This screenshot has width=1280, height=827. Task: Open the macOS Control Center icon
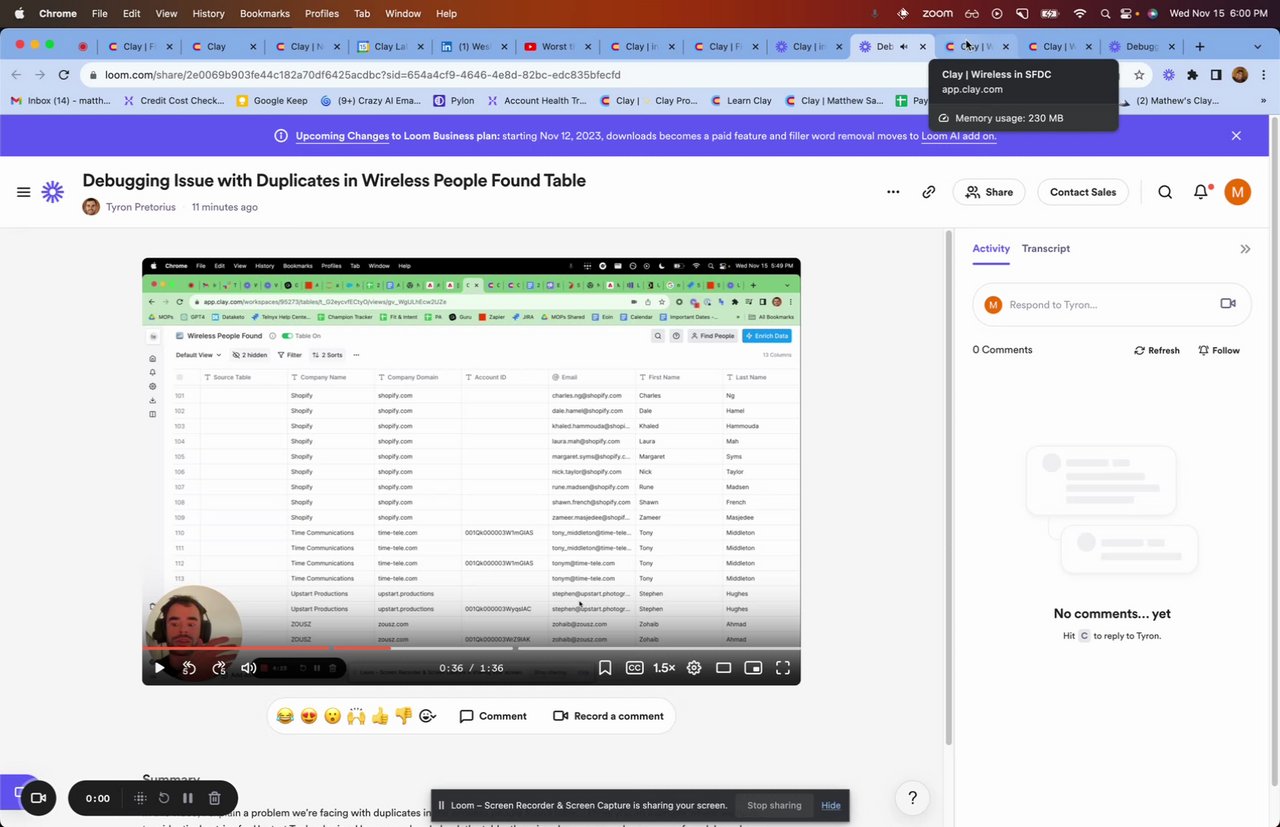[x=1128, y=13]
